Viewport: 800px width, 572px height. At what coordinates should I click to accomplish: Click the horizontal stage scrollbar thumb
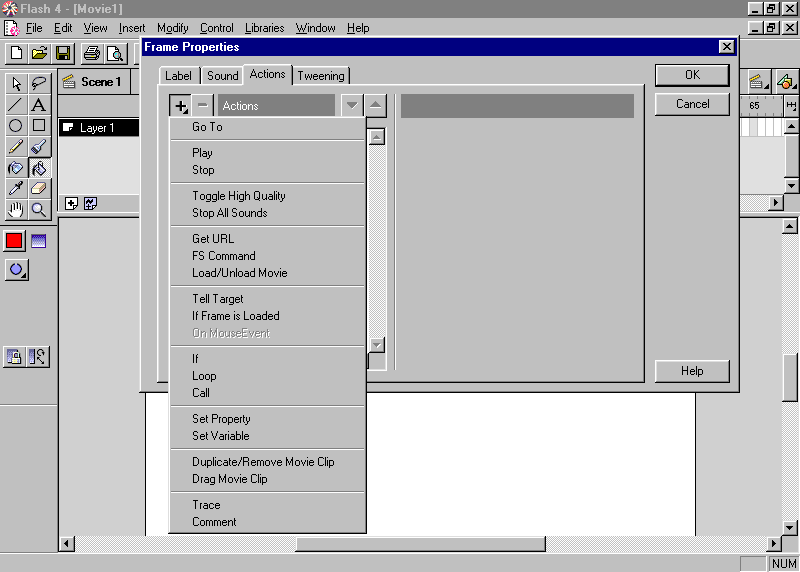click(420, 544)
